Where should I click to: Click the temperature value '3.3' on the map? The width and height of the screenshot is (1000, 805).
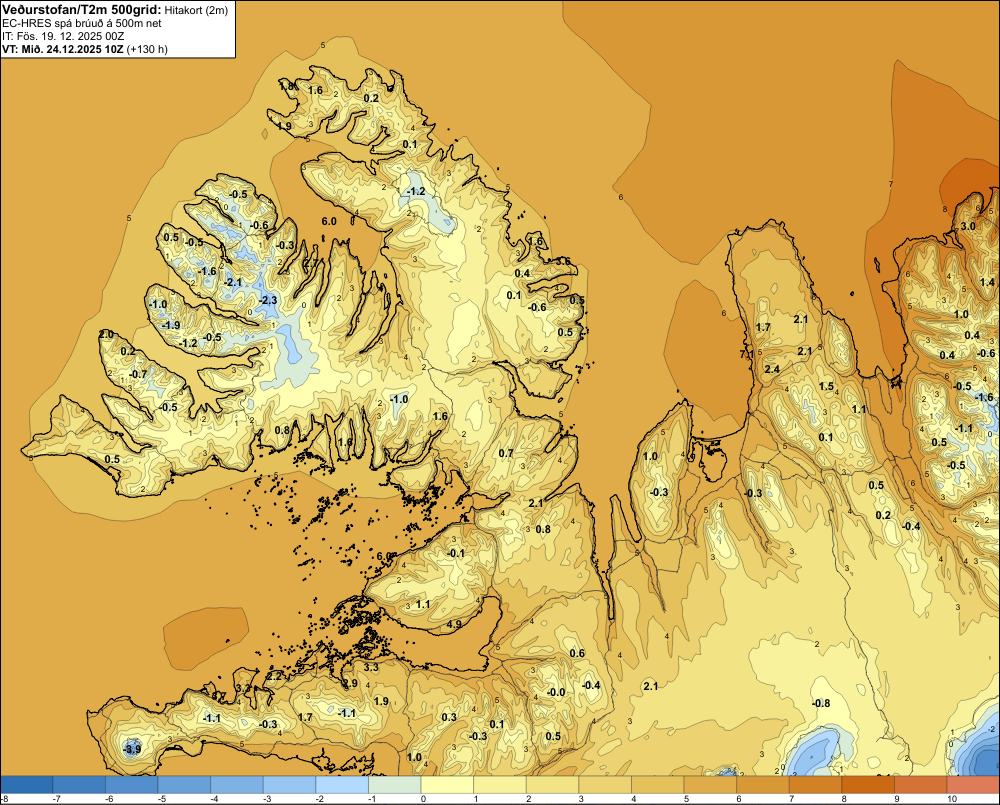click(371, 667)
